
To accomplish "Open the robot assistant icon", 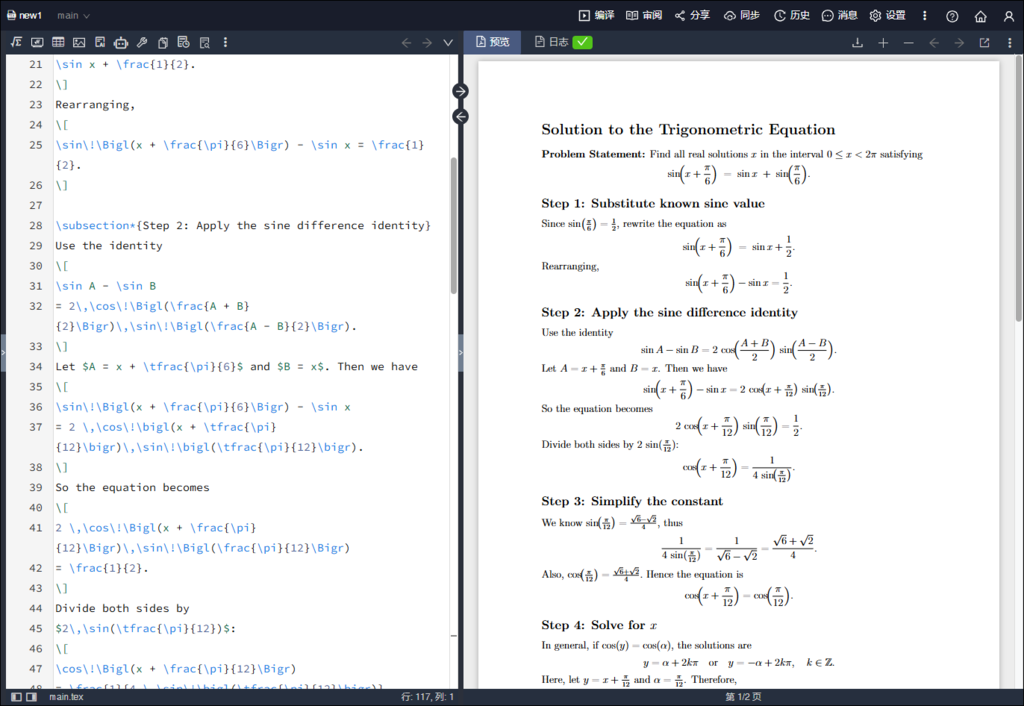I will point(121,42).
